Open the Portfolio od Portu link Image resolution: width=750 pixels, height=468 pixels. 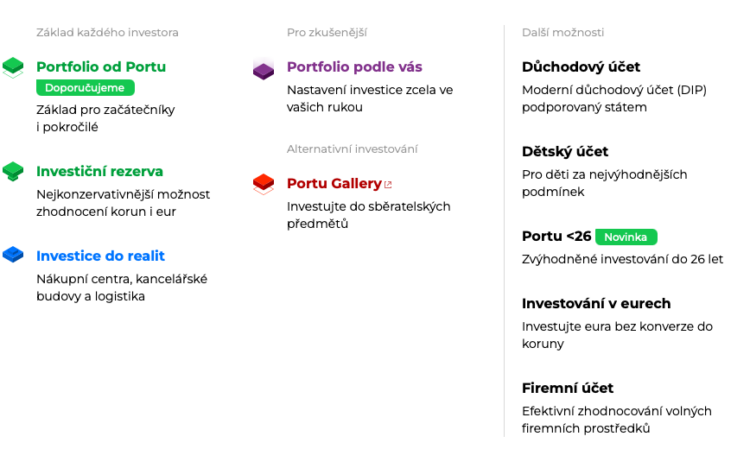(101, 67)
